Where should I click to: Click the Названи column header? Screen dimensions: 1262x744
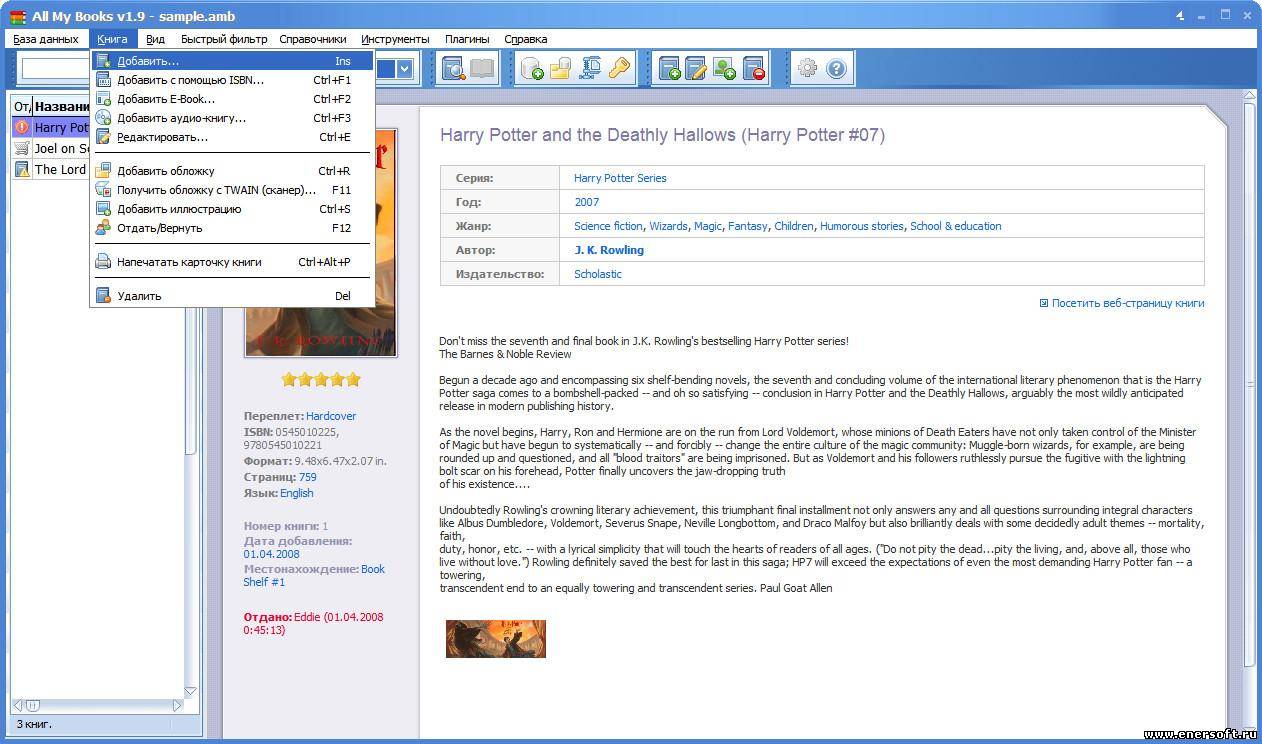(62, 106)
